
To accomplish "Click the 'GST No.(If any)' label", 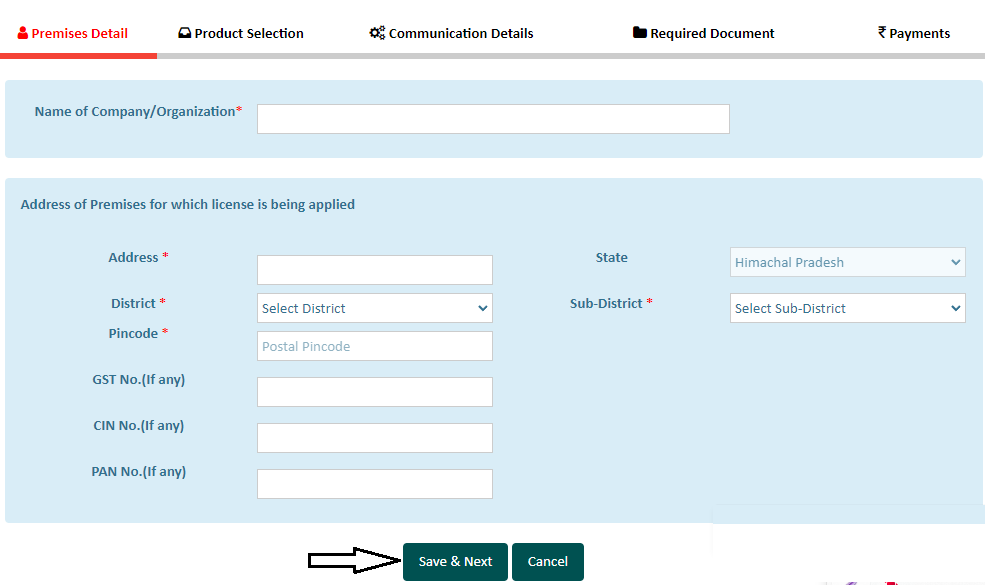I will coord(139,380).
